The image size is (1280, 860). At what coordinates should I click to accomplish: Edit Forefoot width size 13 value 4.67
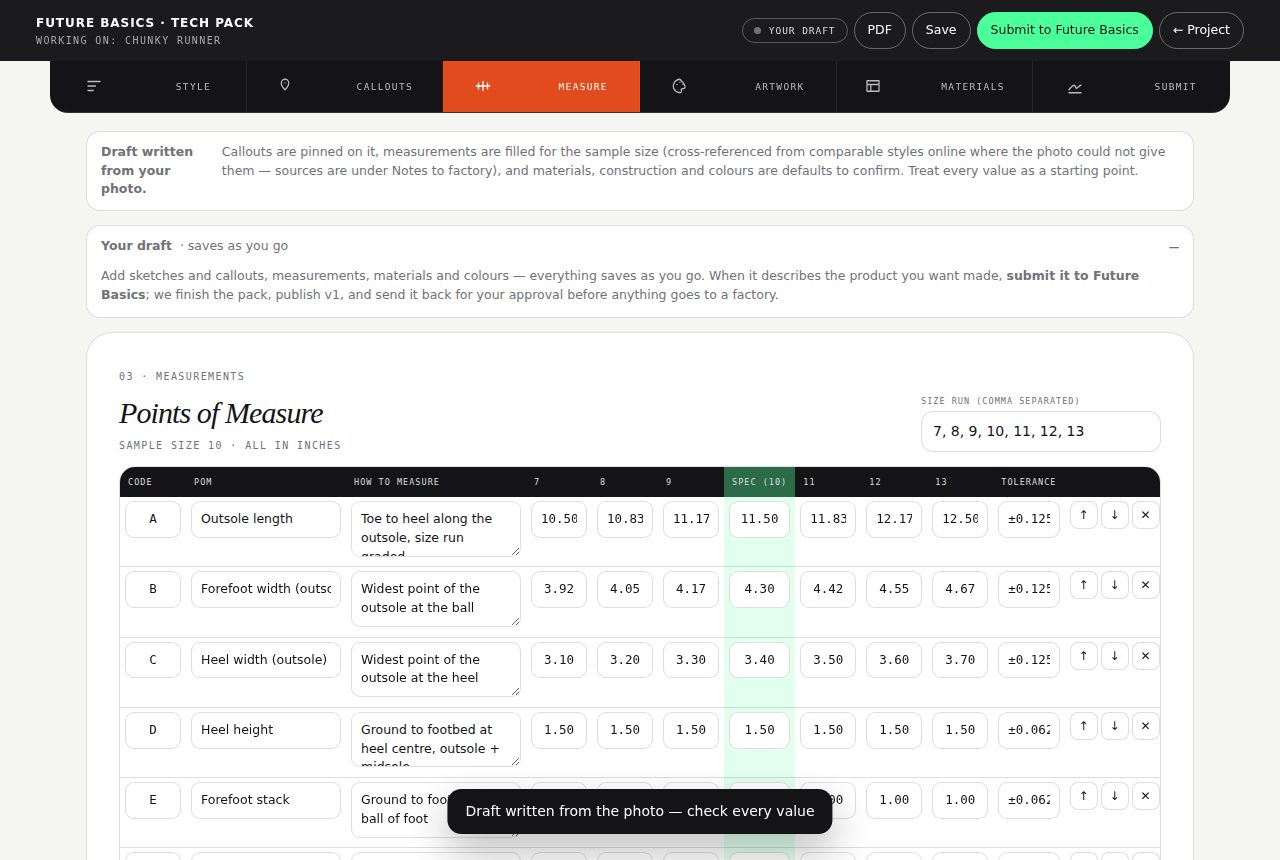[x=960, y=589]
